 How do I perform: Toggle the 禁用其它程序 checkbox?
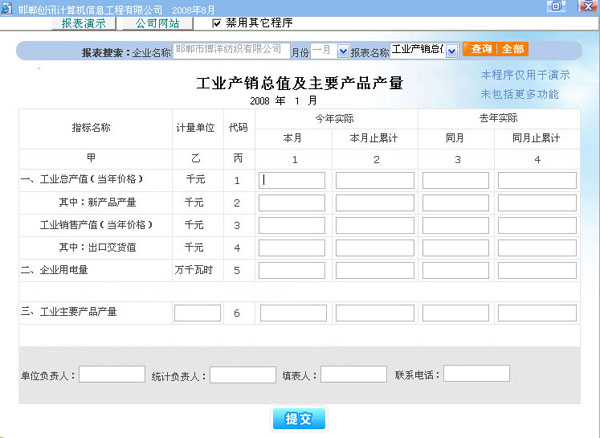217,22
